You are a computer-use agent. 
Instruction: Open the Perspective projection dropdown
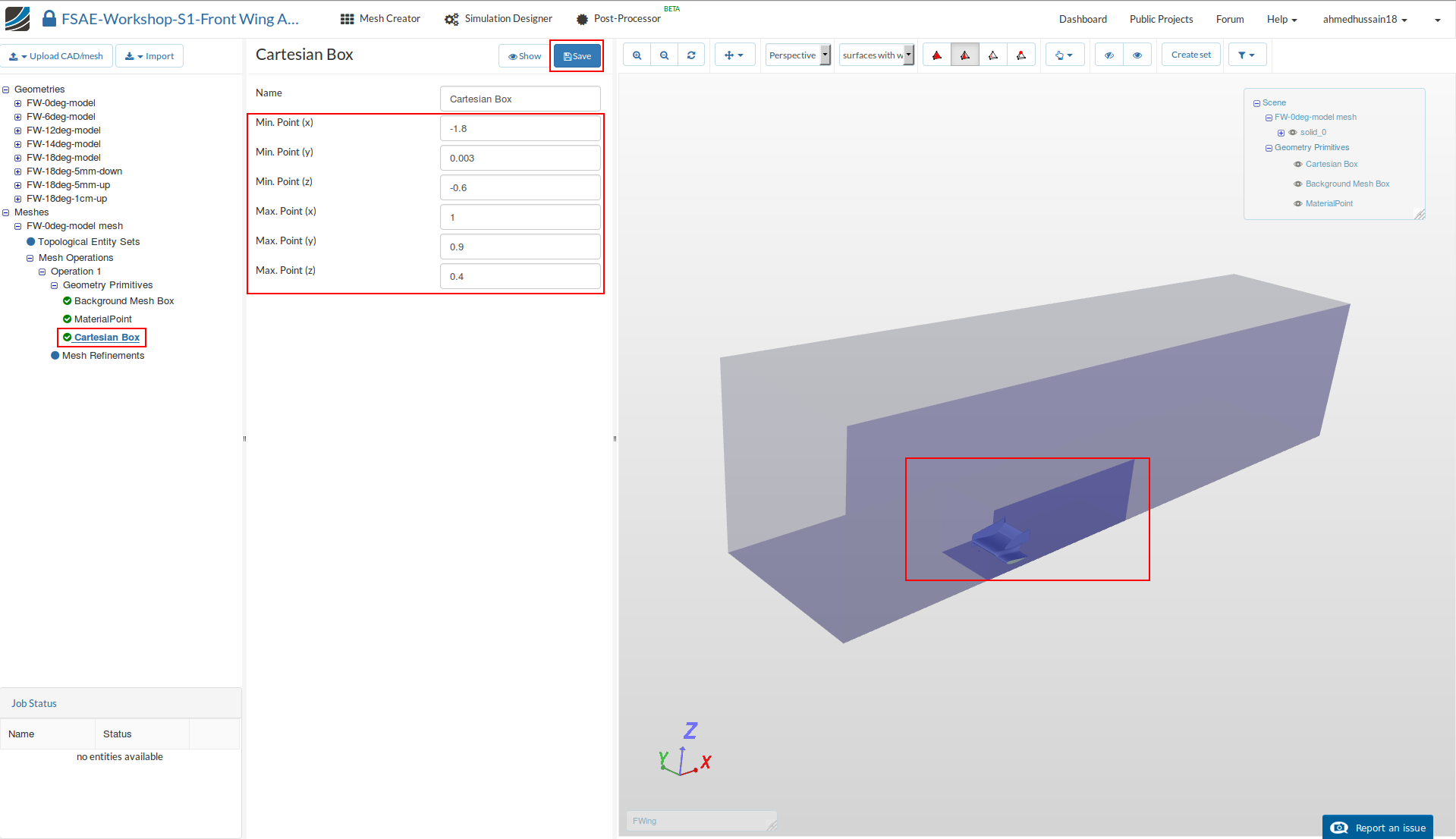pyautogui.click(x=798, y=55)
